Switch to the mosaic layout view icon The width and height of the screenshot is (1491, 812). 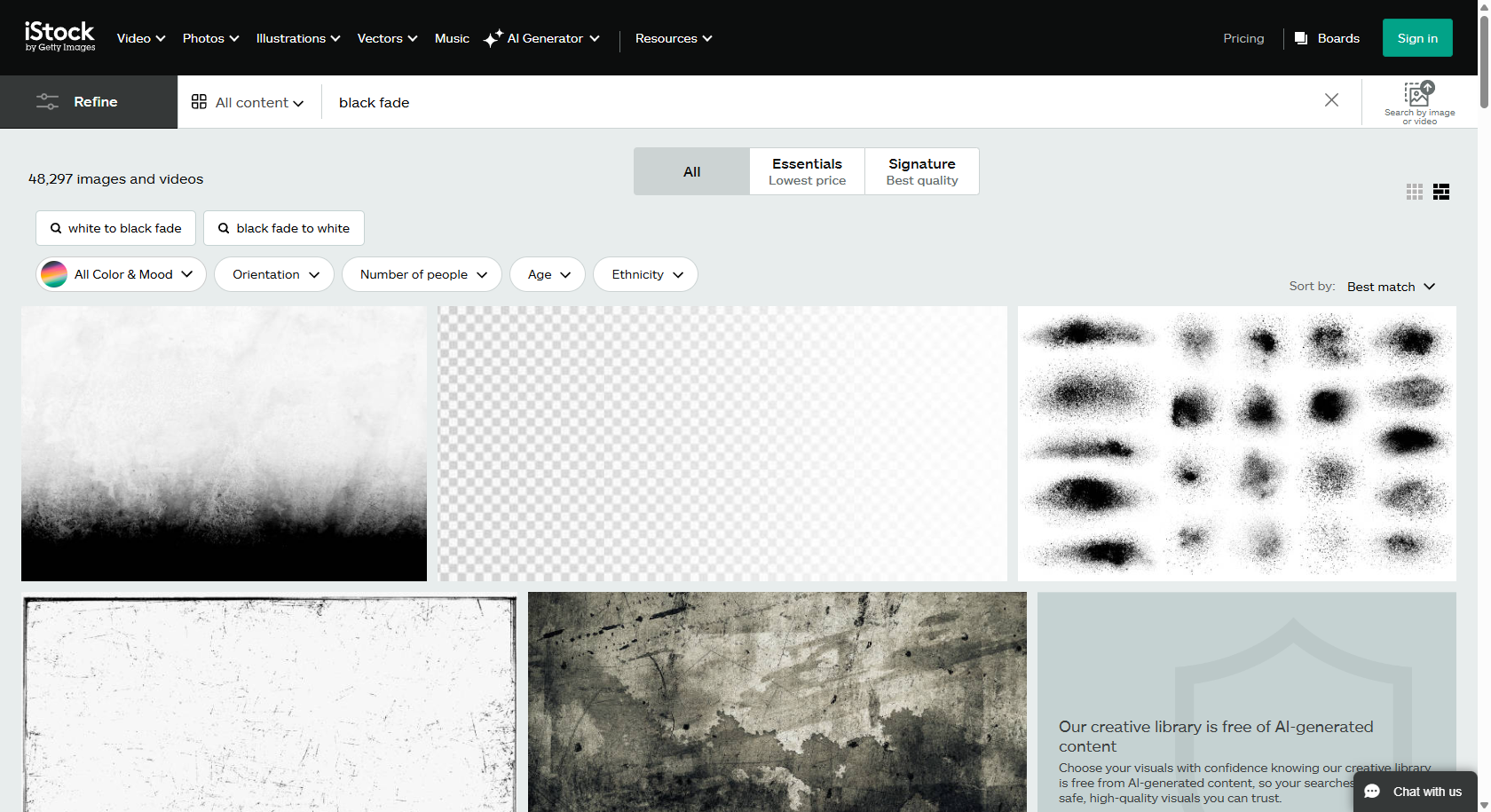(x=1441, y=192)
